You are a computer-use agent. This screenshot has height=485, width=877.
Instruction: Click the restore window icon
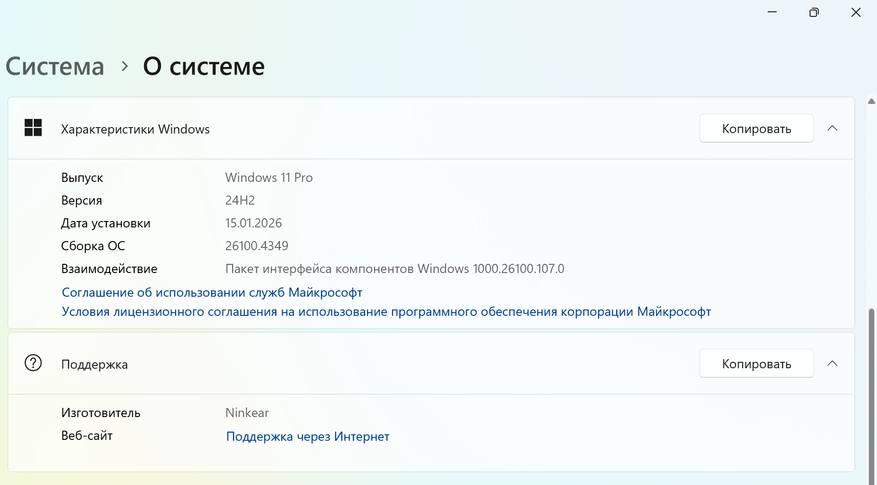pos(814,12)
